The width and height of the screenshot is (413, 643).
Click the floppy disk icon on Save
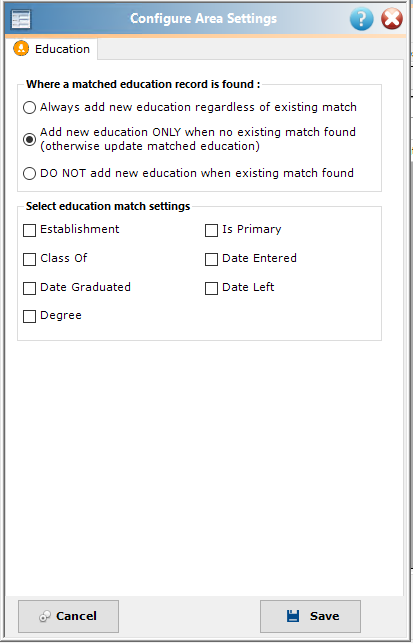coord(293,616)
